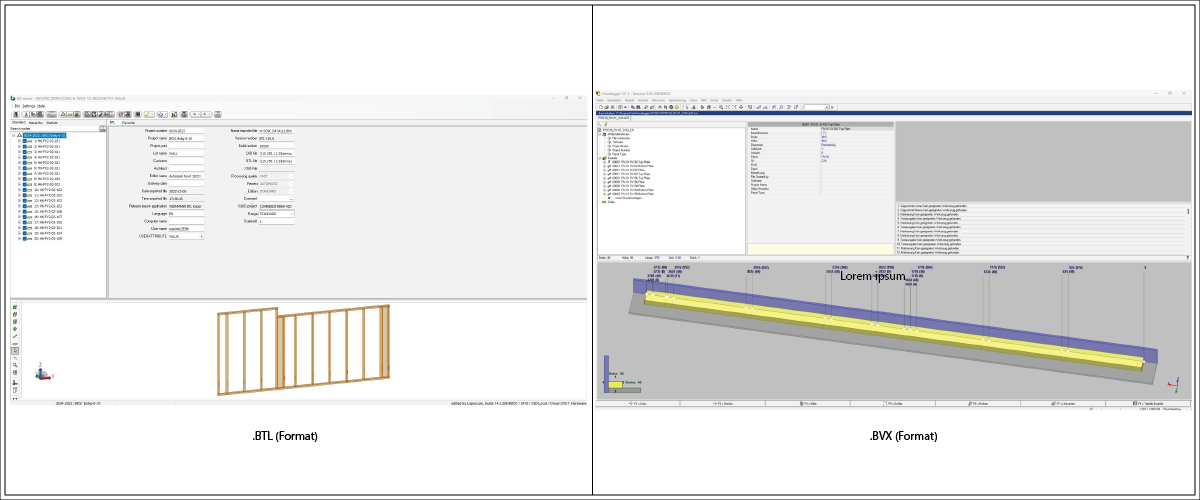Open the USERATTRIBUTE dropdown
Image resolution: width=1200 pixels, height=500 pixels.
[x=201, y=237]
